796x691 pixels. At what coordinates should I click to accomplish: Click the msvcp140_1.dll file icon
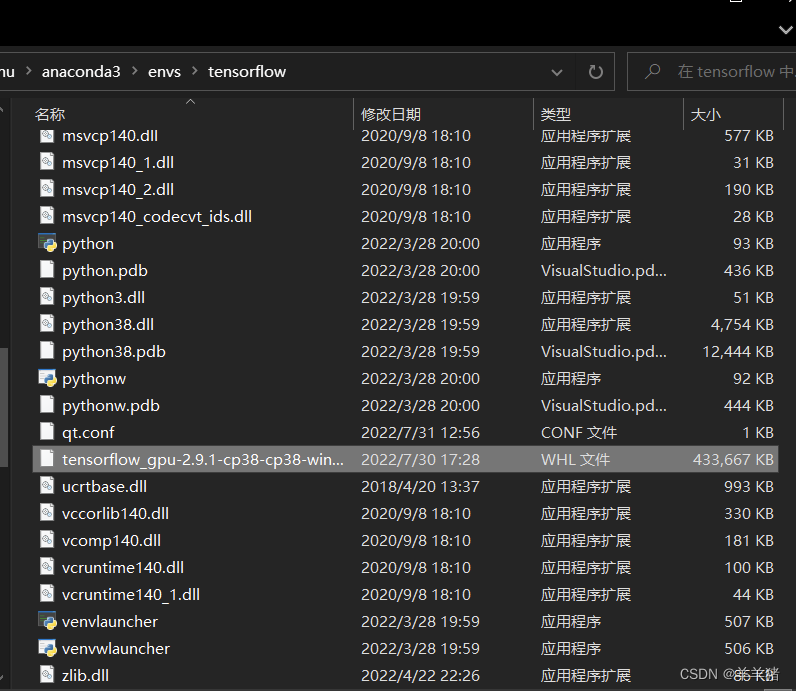pos(47,162)
